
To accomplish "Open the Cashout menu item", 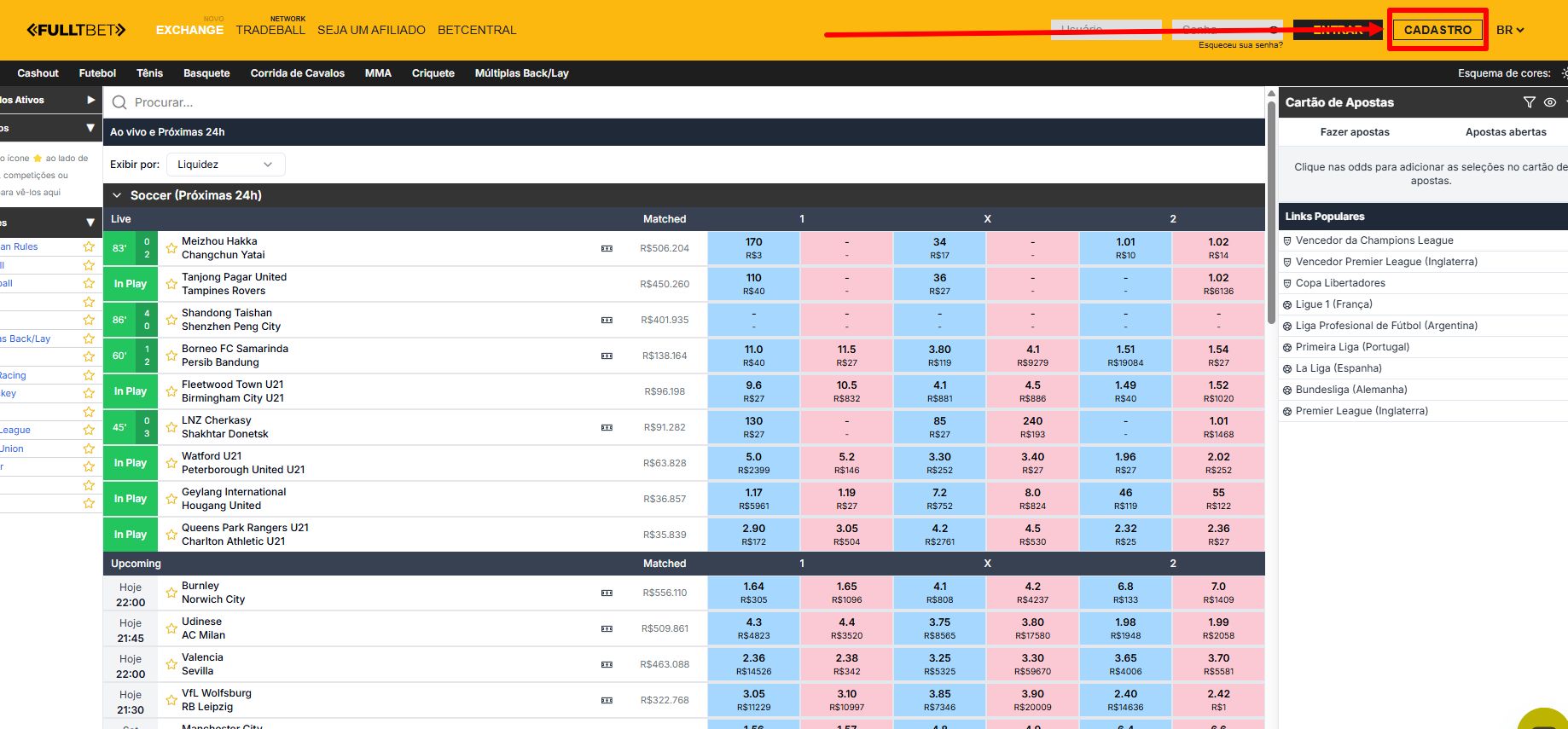I will [38, 73].
